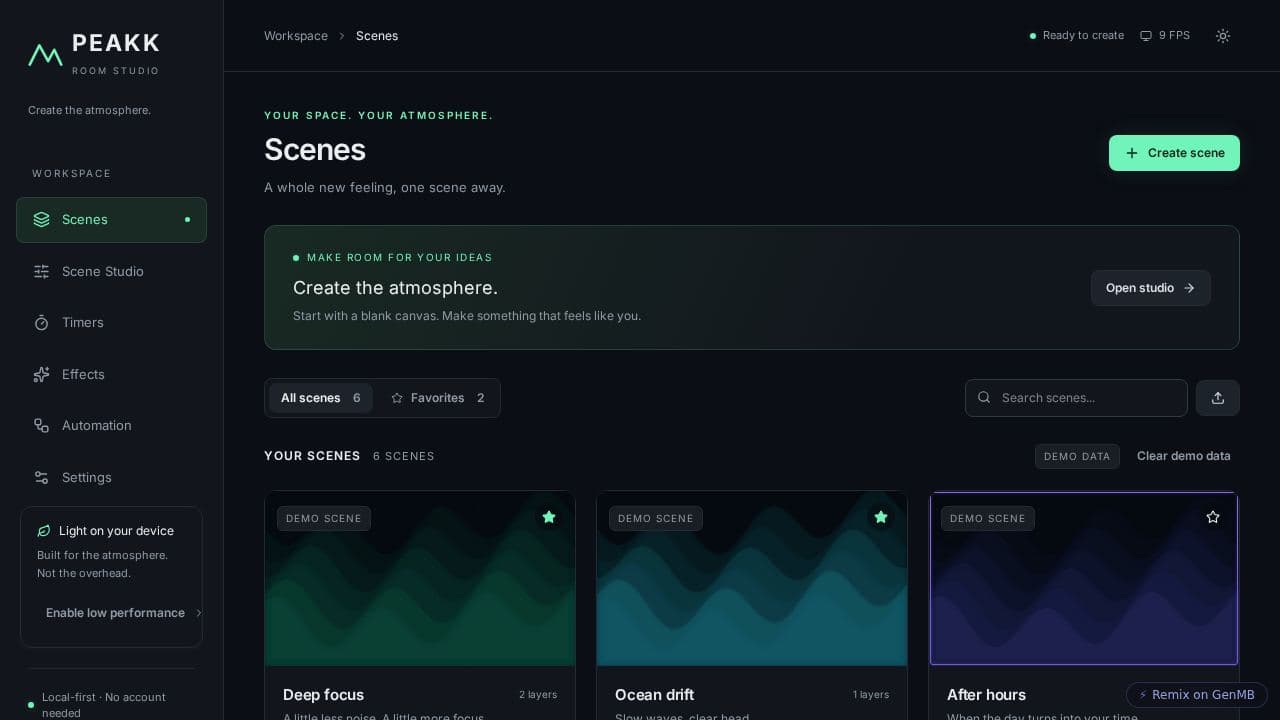The width and height of the screenshot is (1280, 720).
Task: Click the Scenes breadcrumb text
Action: coord(377,36)
